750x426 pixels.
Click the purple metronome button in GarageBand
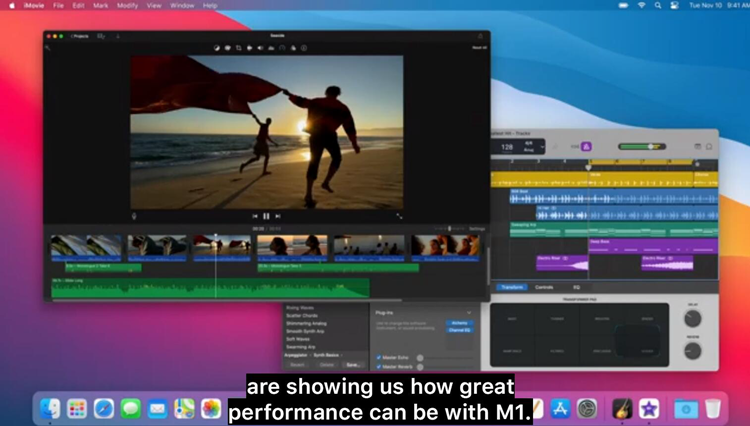[x=586, y=146]
